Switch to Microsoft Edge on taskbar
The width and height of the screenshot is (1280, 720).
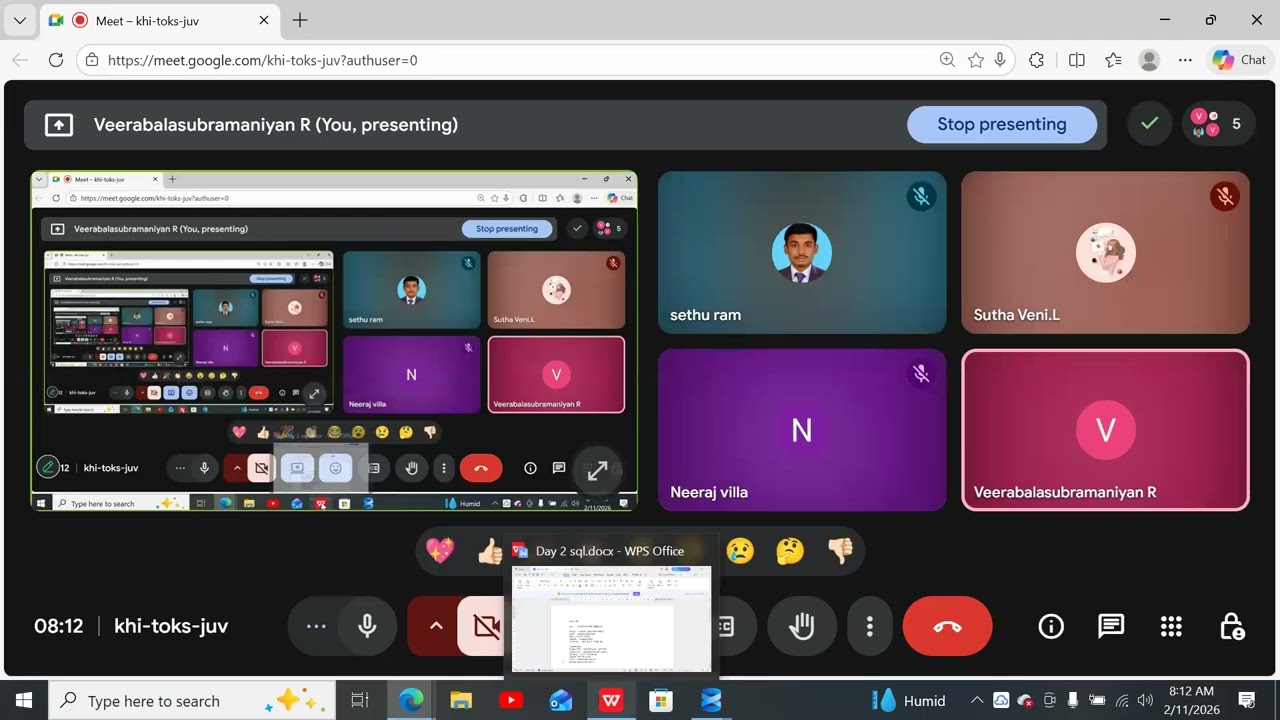[411, 700]
